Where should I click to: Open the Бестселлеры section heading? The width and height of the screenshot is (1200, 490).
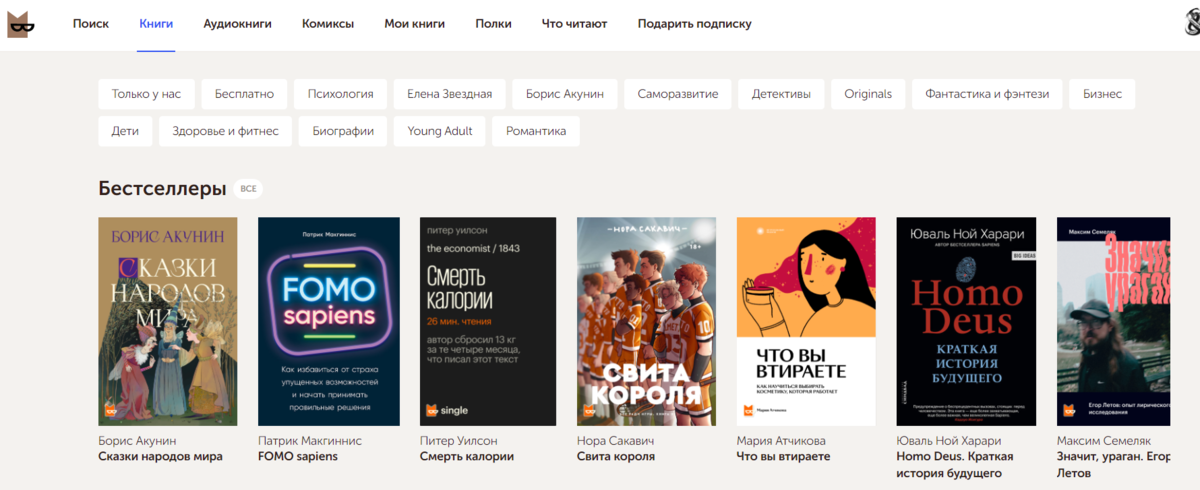162,188
